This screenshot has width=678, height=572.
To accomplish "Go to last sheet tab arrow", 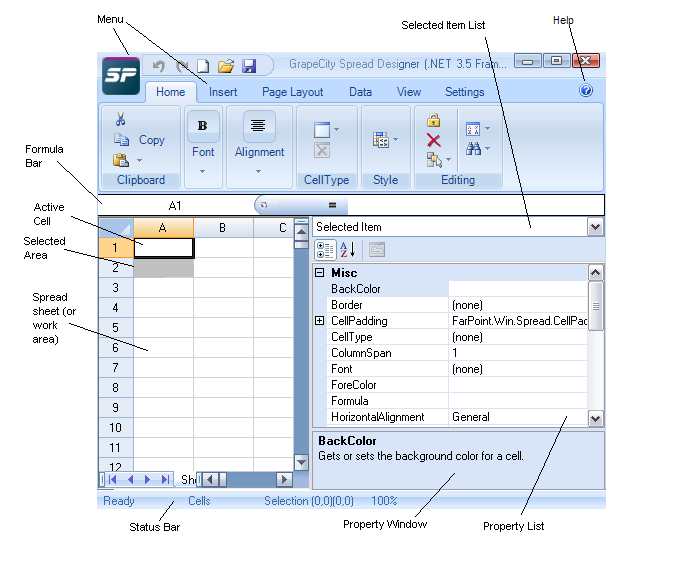I will click(165, 479).
